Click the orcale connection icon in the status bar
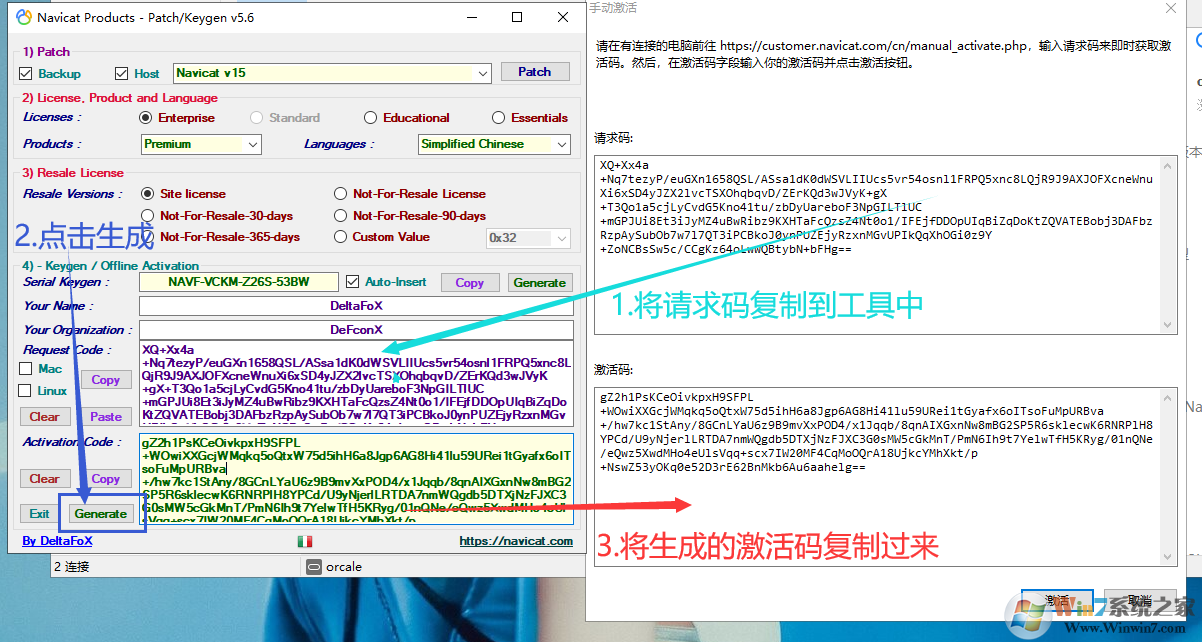The height and width of the screenshot is (642, 1202). click(314, 566)
